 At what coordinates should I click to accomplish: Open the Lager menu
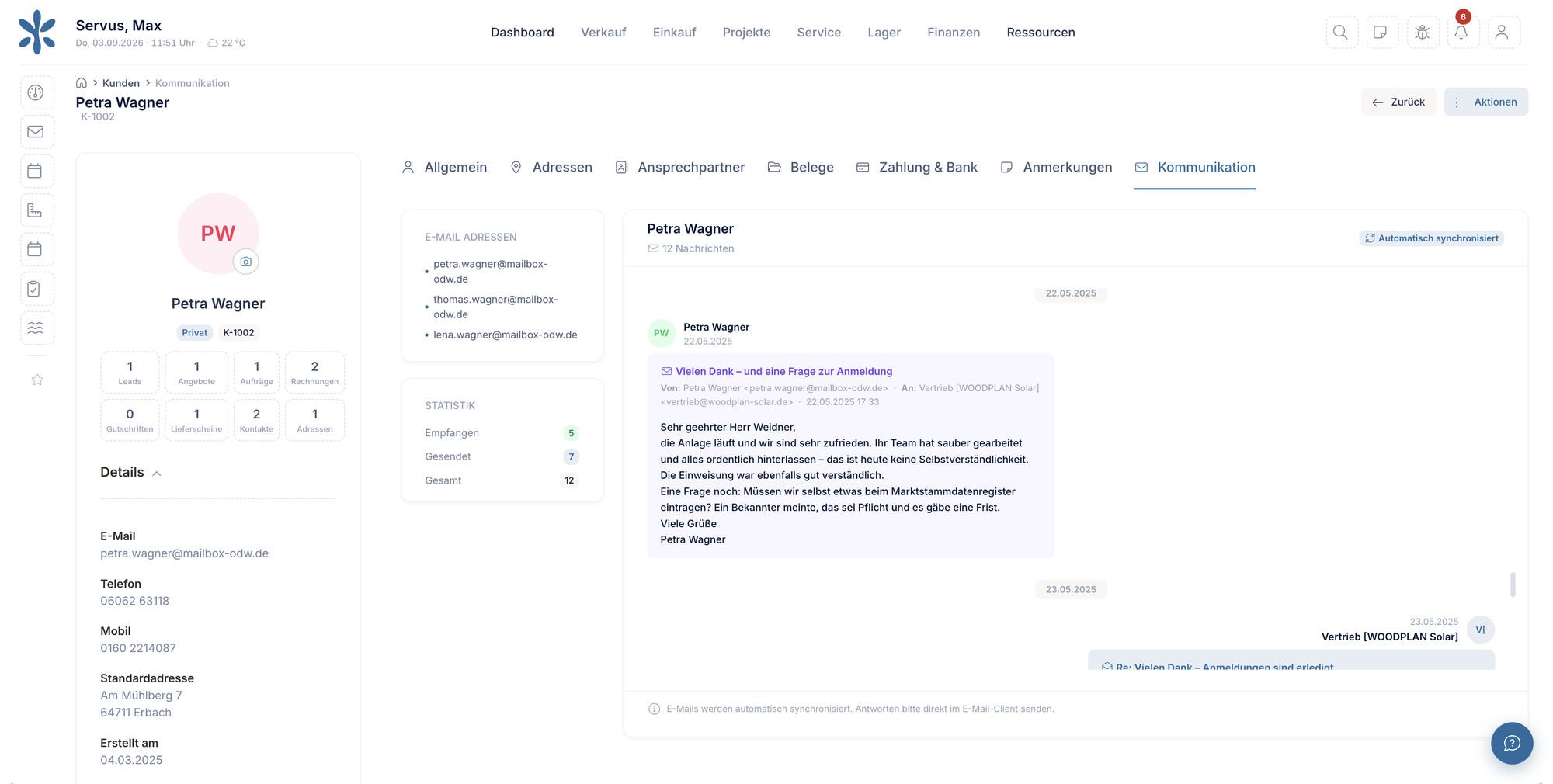884,33
